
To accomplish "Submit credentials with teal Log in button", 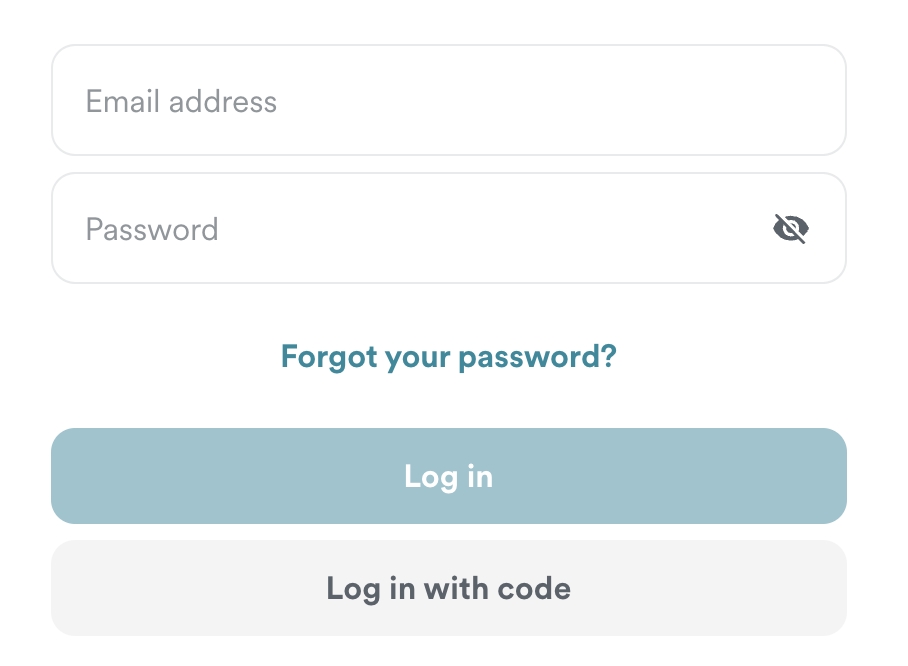I will click(448, 476).
